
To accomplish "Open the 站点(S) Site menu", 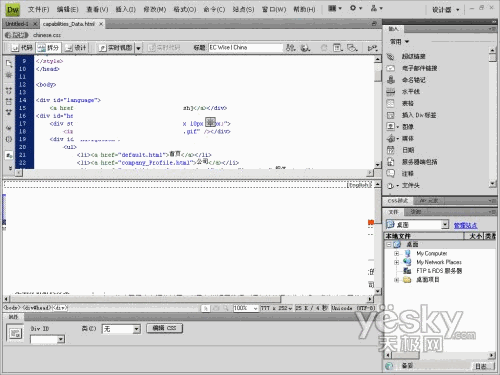I will (243, 9).
